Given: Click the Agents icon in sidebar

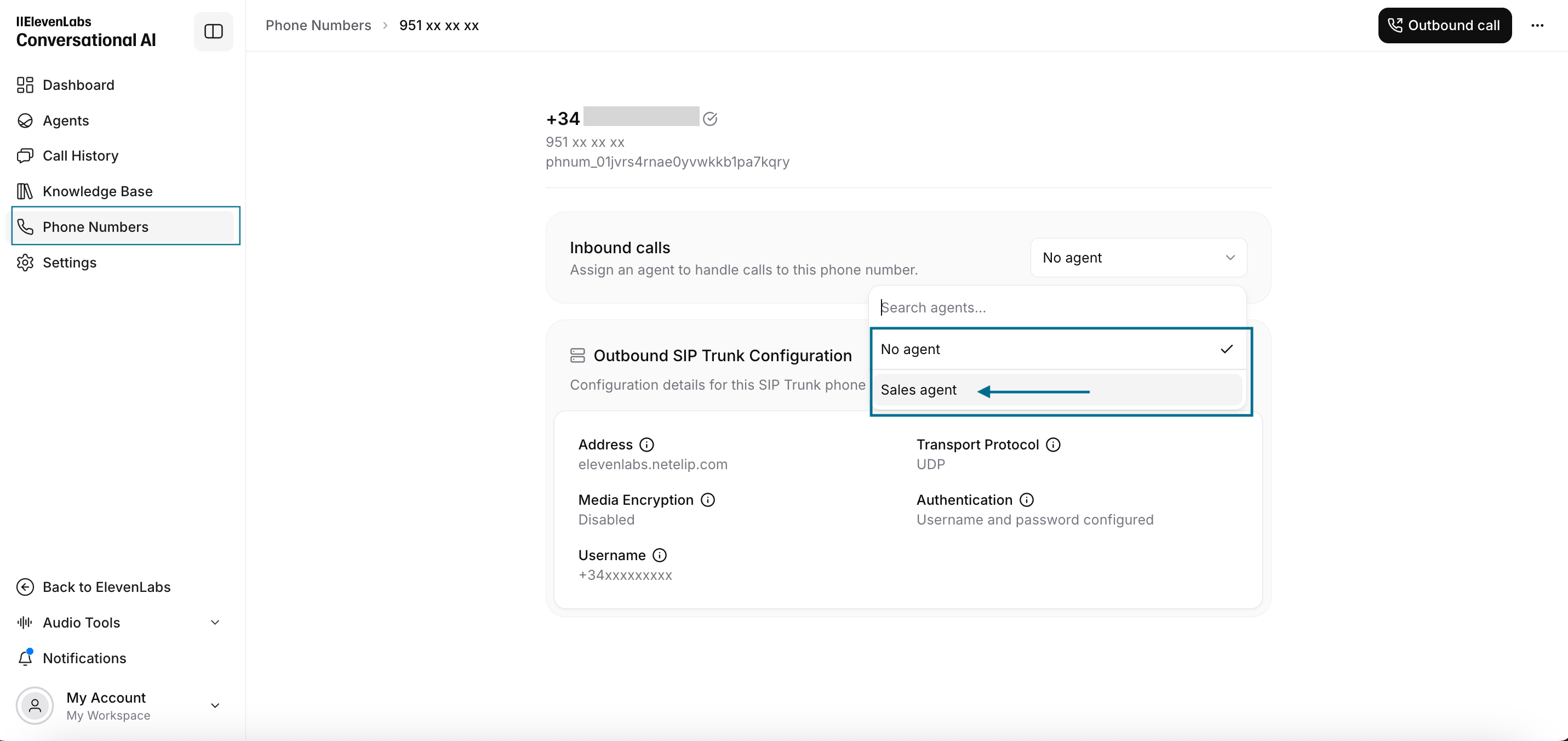Looking at the screenshot, I should click(x=25, y=121).
